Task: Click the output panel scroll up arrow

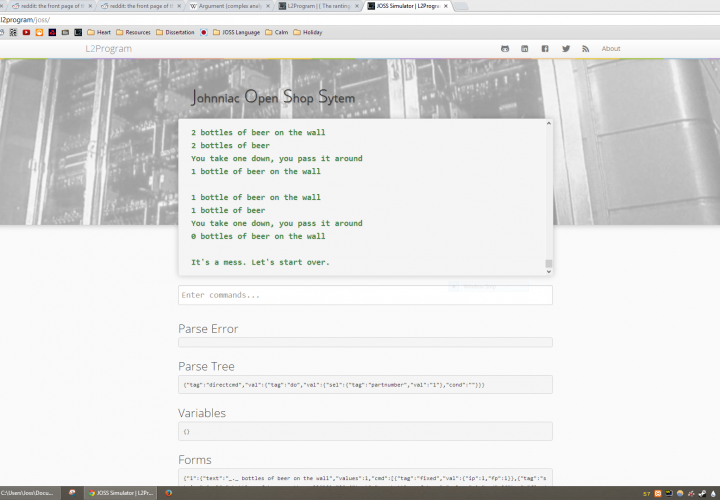Action: pyautogui.click(x=548, y=124)
